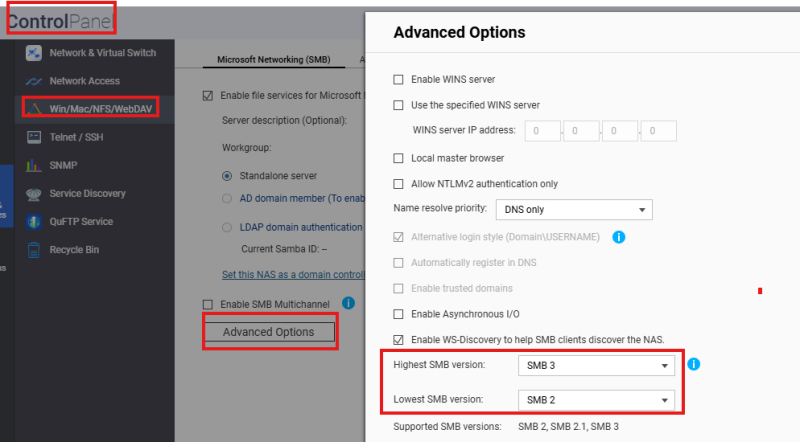Viewport: 800px width, 442px height.
Task: Tick Allow NTLMv2 authentication only
Action: [x=398, y=184]
